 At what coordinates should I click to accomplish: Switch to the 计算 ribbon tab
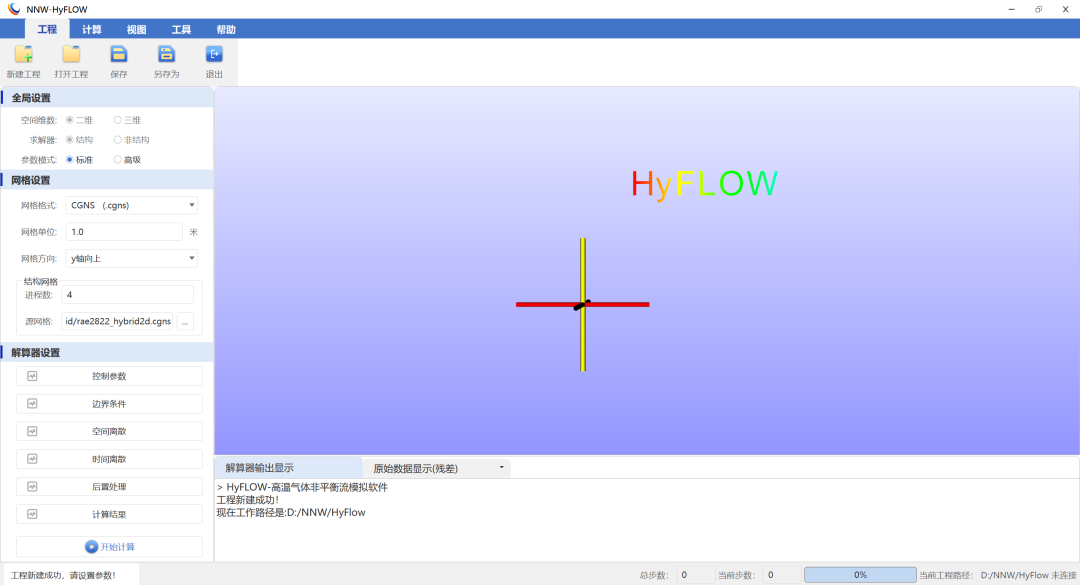(x=92, y=29)
